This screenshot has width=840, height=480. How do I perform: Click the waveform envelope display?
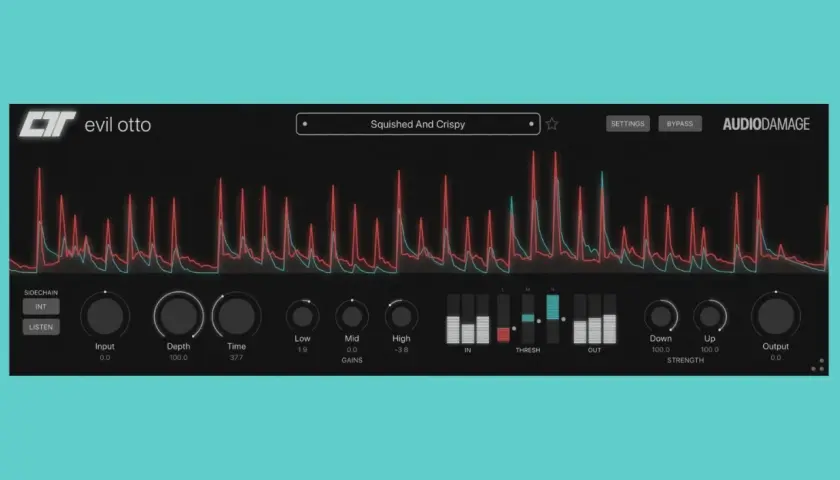(419, 212)
